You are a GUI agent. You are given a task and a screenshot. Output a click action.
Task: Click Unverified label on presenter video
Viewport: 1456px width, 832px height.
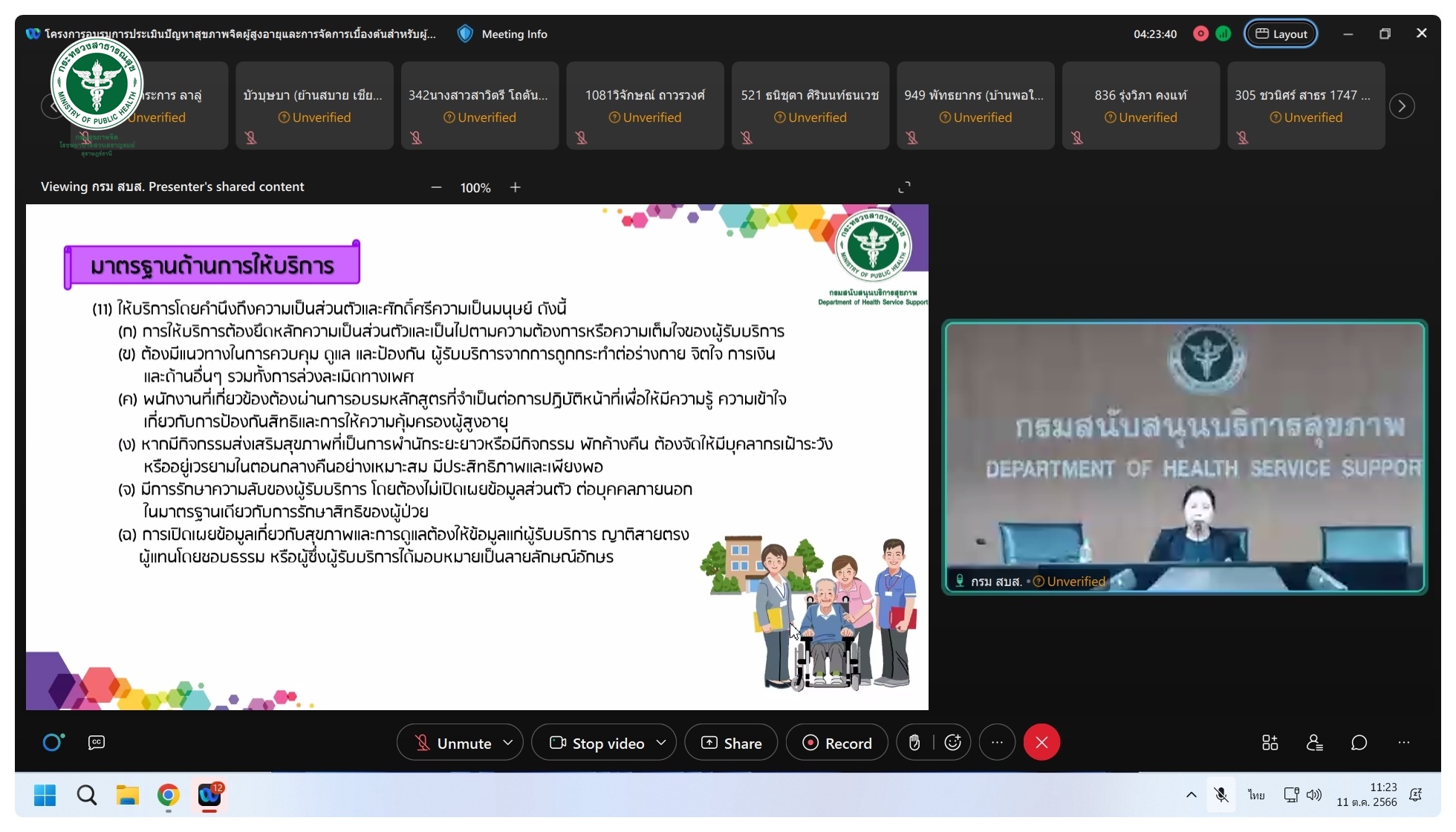[1070, 582]
